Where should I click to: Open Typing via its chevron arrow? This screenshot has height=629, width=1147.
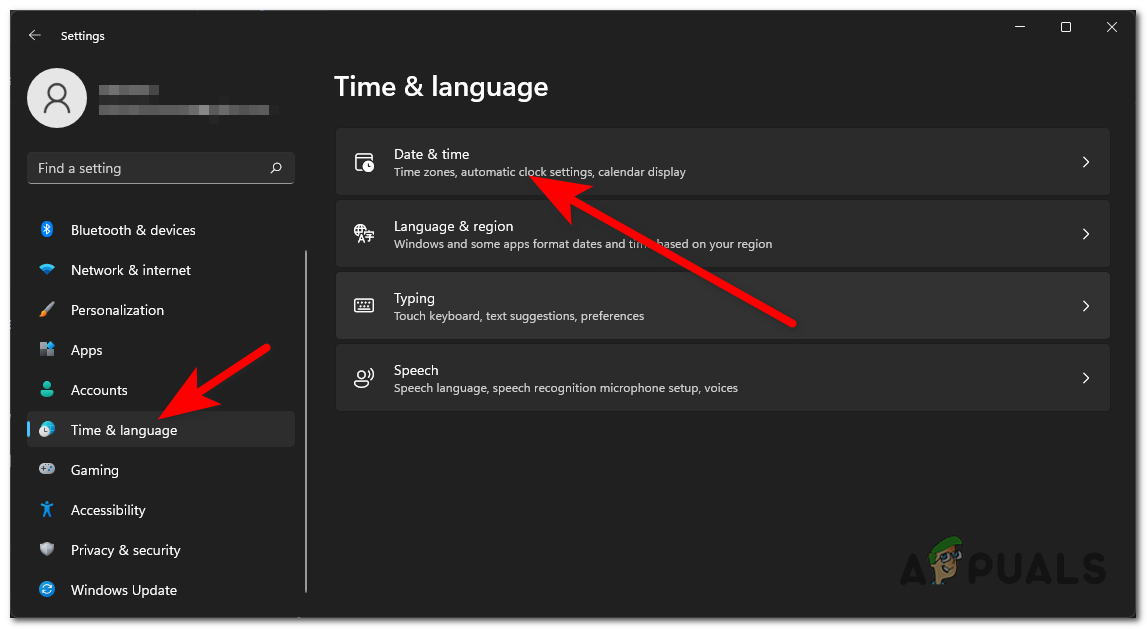point(1086,306)
